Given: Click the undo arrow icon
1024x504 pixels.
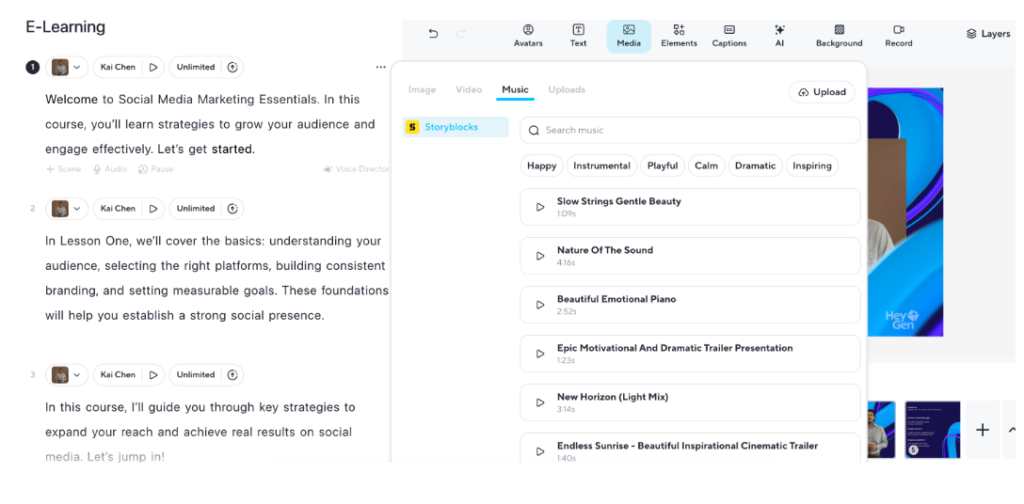Looking at the screenshot, I should coord(433,33).
